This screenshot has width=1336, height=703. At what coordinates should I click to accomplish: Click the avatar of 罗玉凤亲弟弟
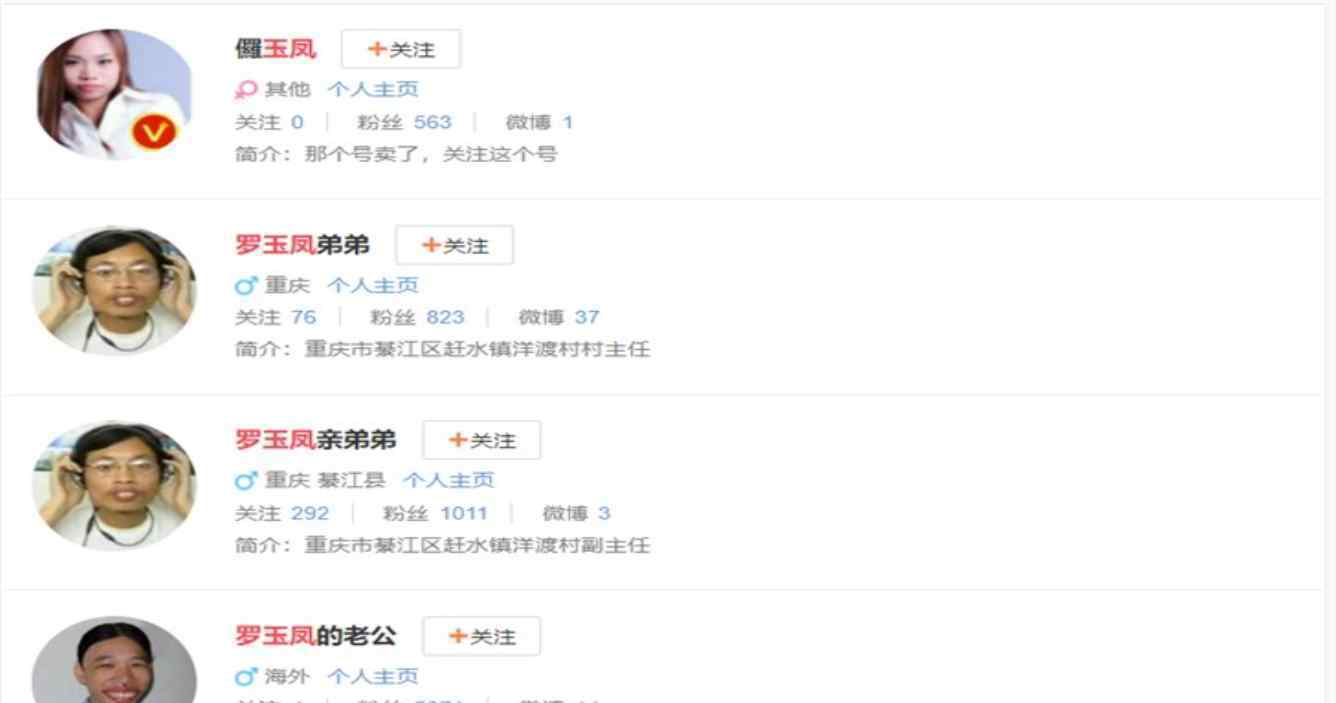pyautogui.click(x=114, y=487)
